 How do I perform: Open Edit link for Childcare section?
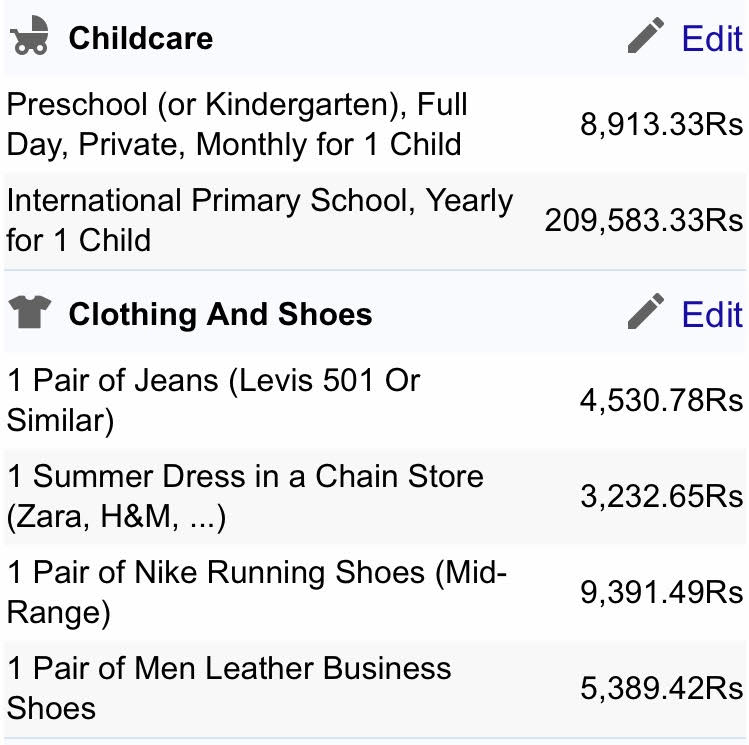pos(711,38)
